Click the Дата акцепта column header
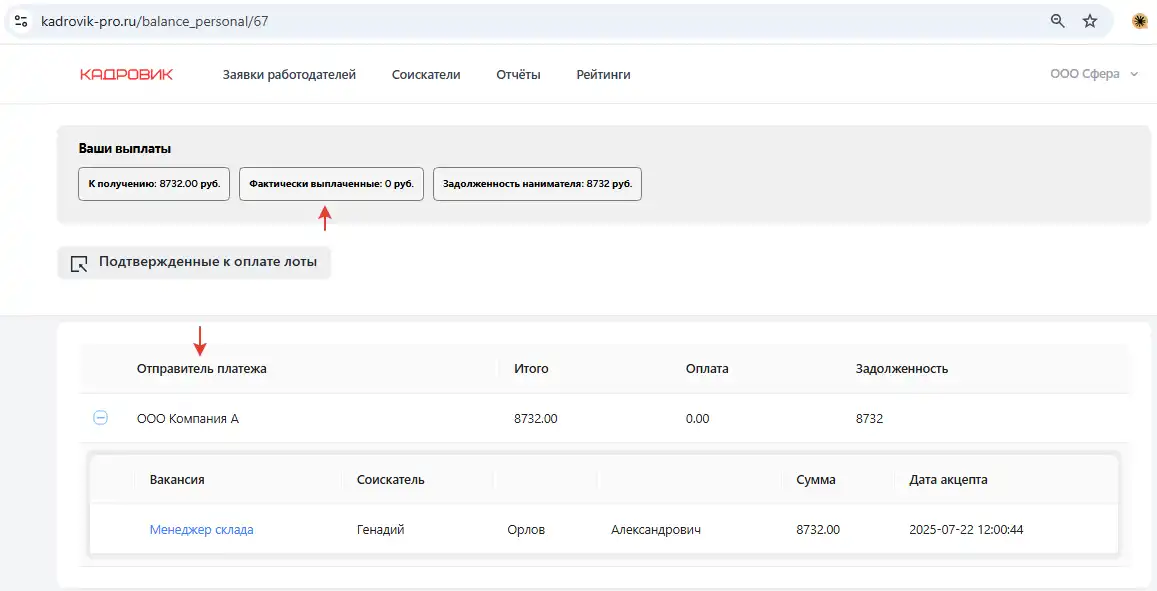 948,479
